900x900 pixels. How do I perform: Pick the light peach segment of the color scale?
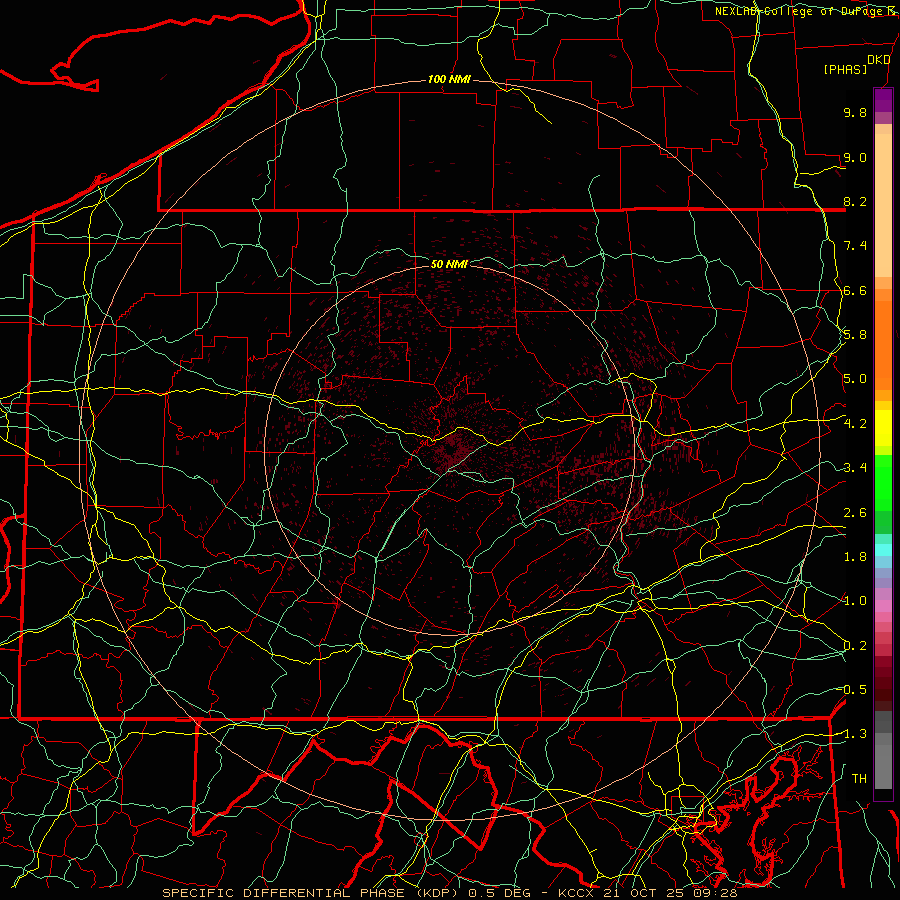883,205
